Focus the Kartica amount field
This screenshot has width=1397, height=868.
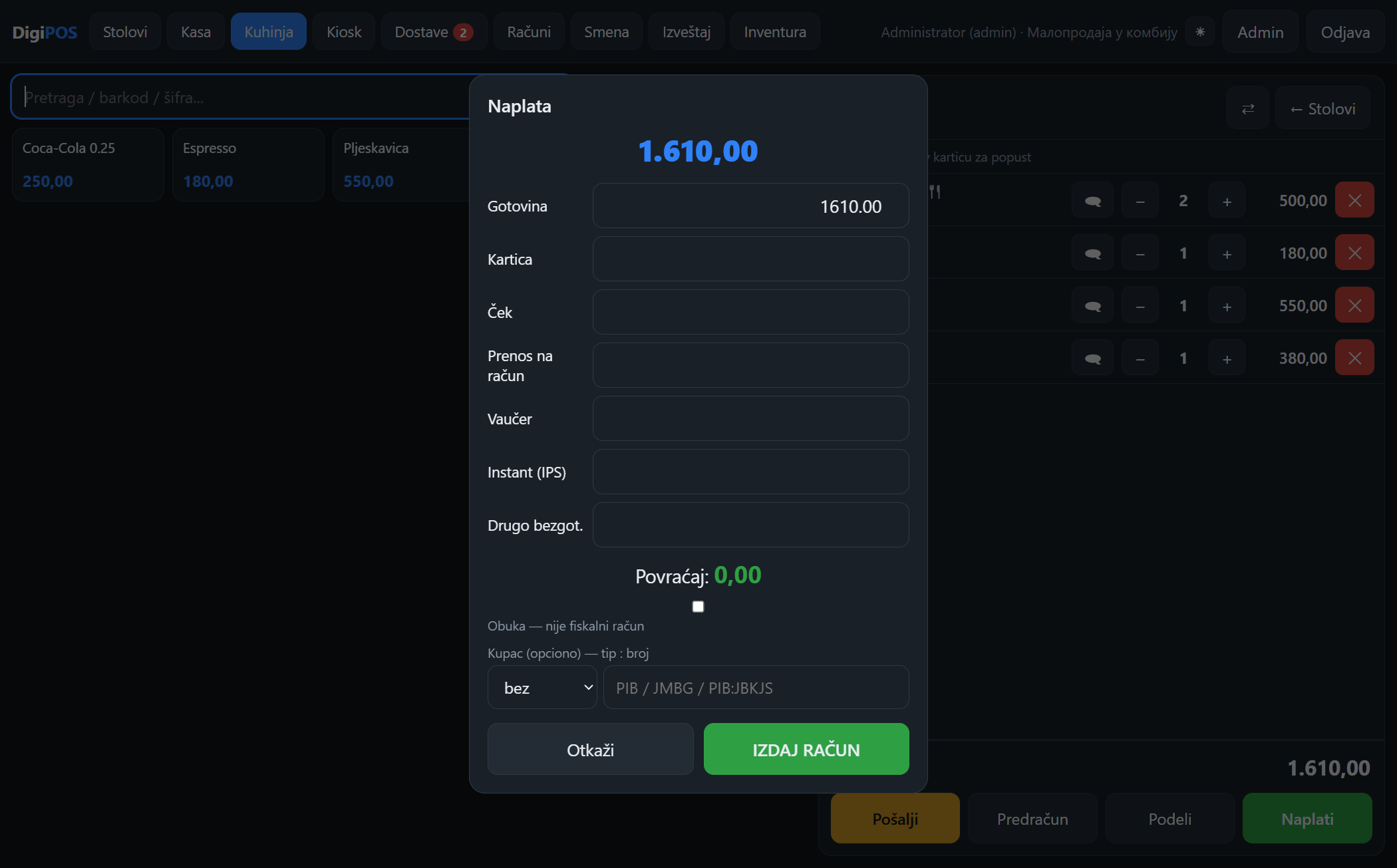tap(750, 259)
